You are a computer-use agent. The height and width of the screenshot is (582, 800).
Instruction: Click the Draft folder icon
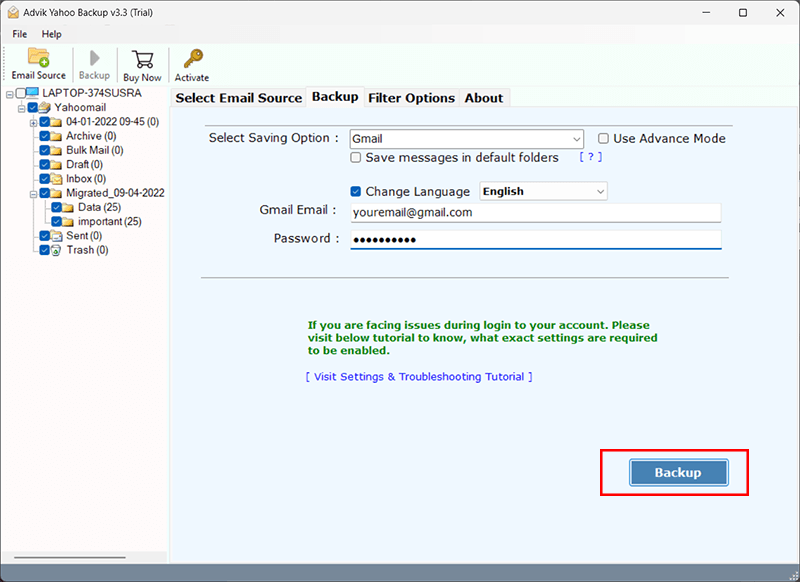pos(56,165)
